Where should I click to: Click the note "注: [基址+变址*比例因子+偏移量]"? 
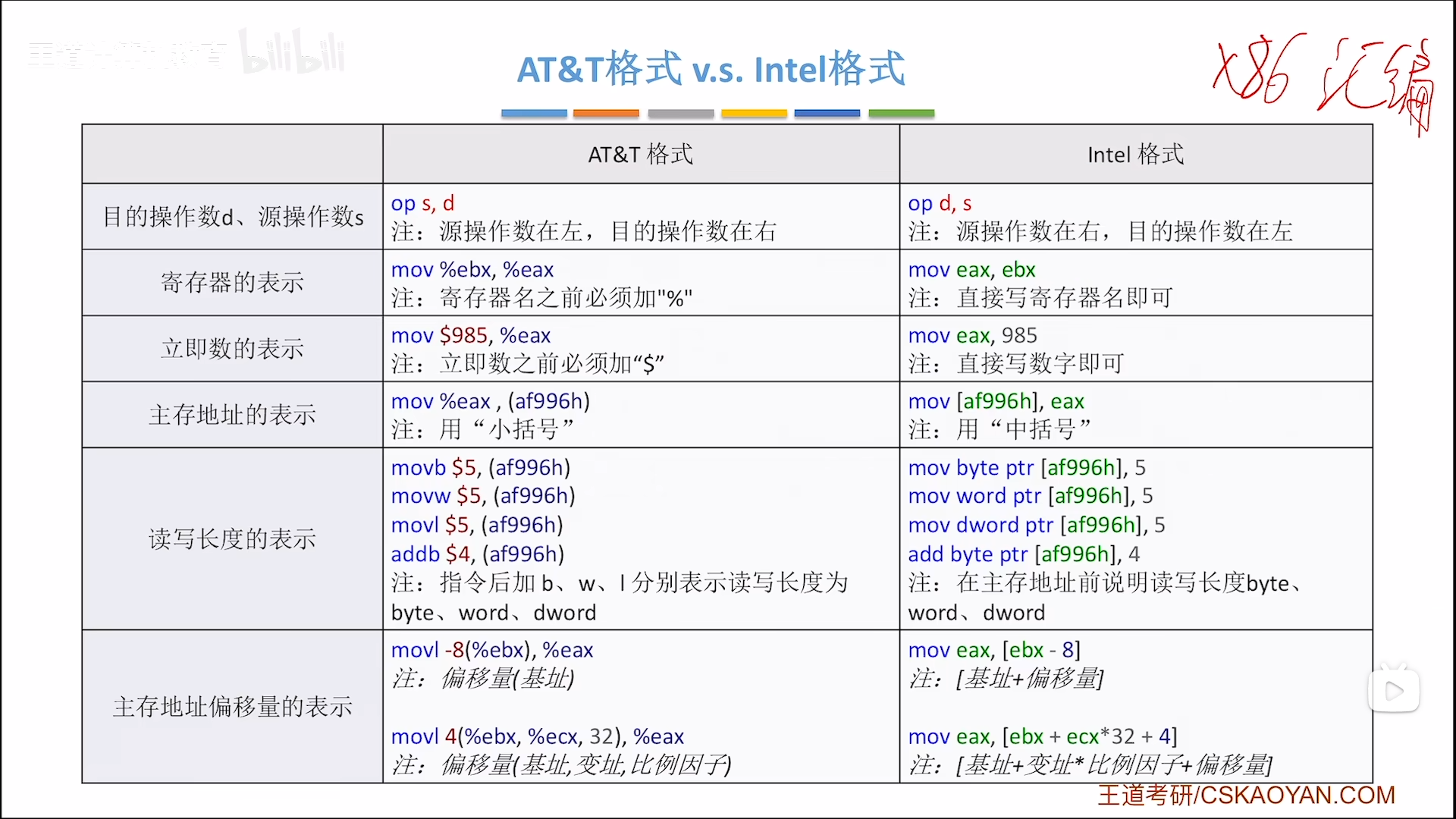[x=1090, y=764]
